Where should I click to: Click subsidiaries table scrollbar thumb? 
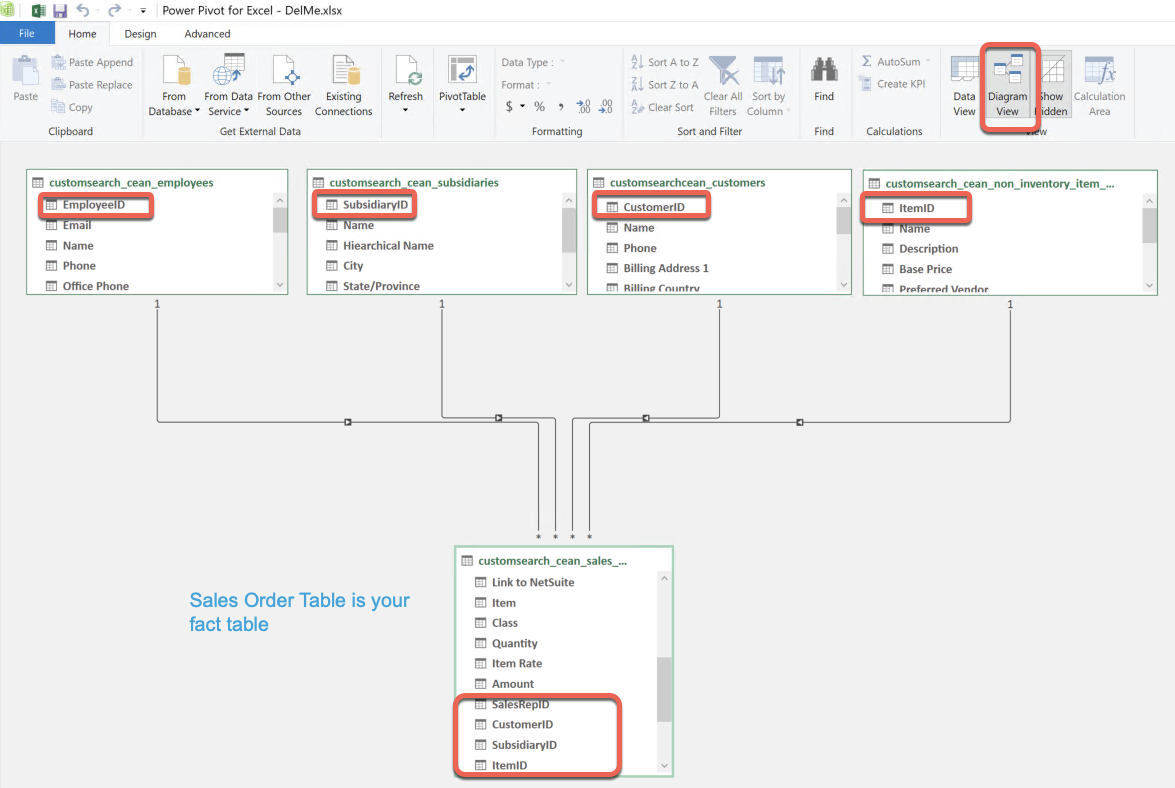pos(569,230)
